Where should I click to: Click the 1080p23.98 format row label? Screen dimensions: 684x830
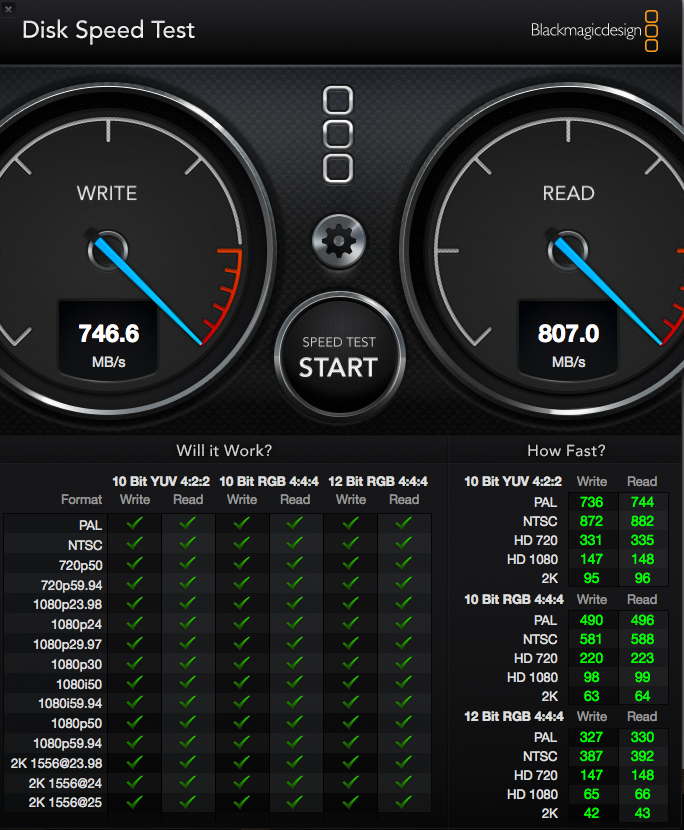[67, 605]
